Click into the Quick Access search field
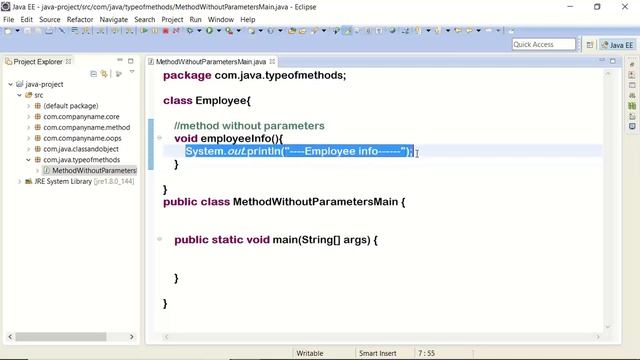This screenshot has width=640, height=360. point(543,44)
